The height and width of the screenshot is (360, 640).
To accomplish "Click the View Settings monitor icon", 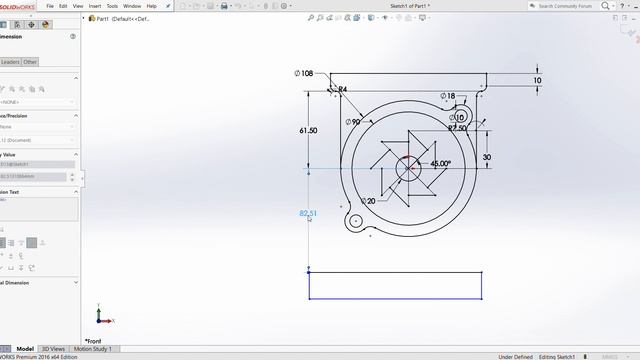I will click(x=422, y=18).
